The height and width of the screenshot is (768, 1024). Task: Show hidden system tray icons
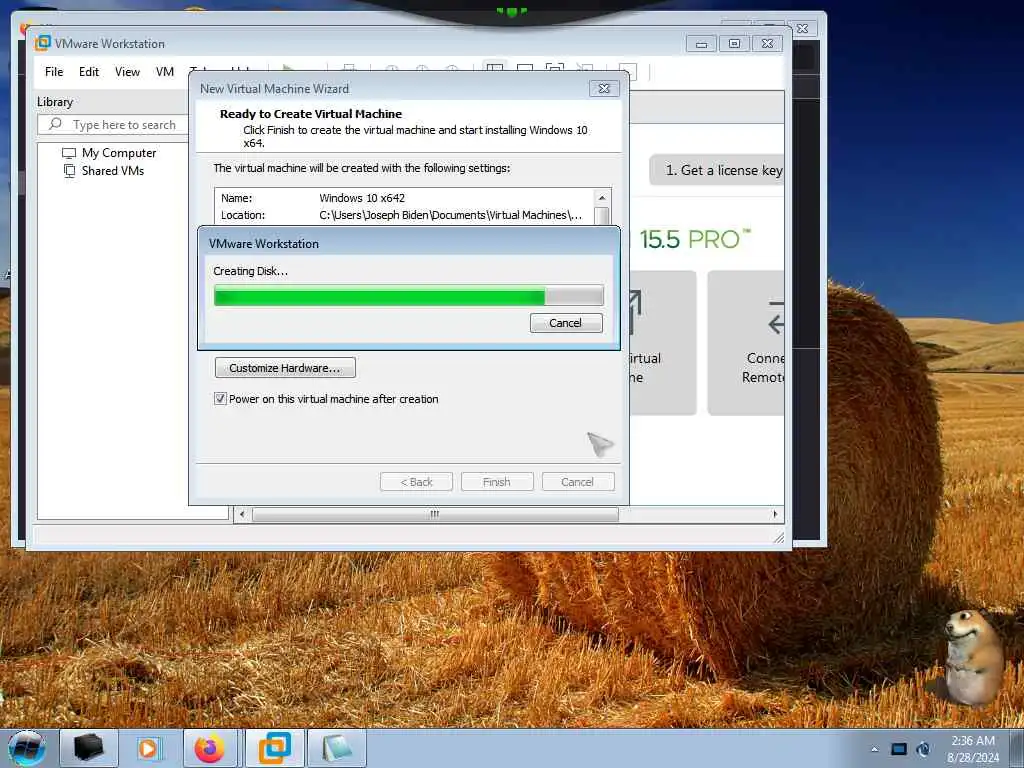point(874,749)
